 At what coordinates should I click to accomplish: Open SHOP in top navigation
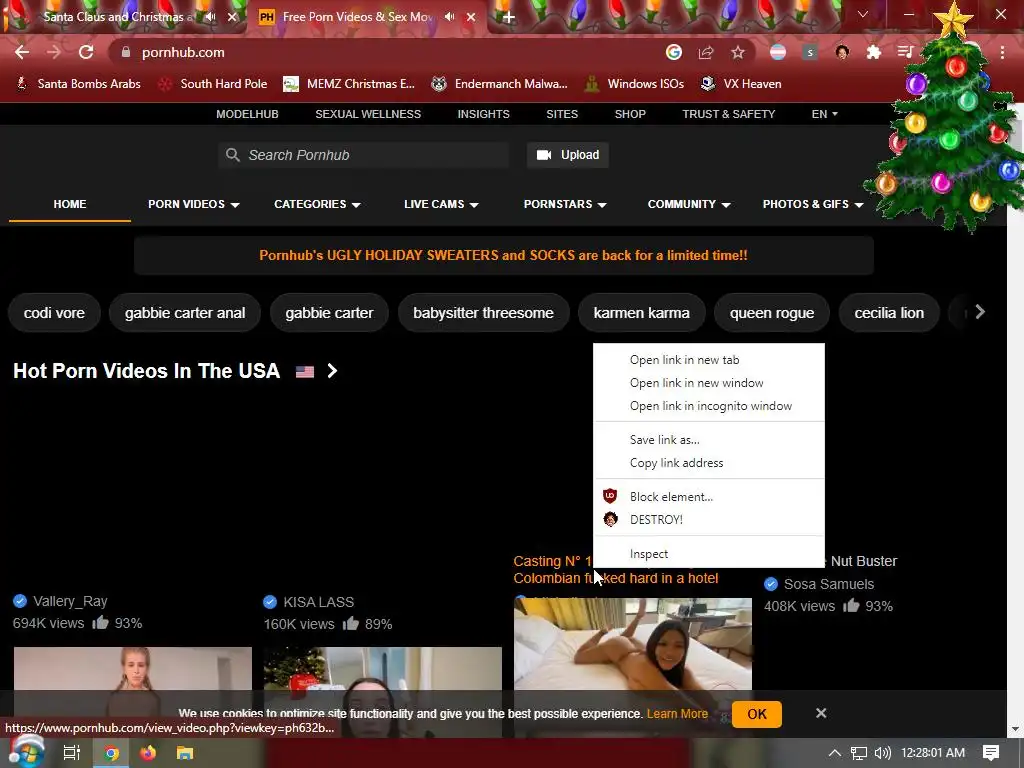click(630, 114)
